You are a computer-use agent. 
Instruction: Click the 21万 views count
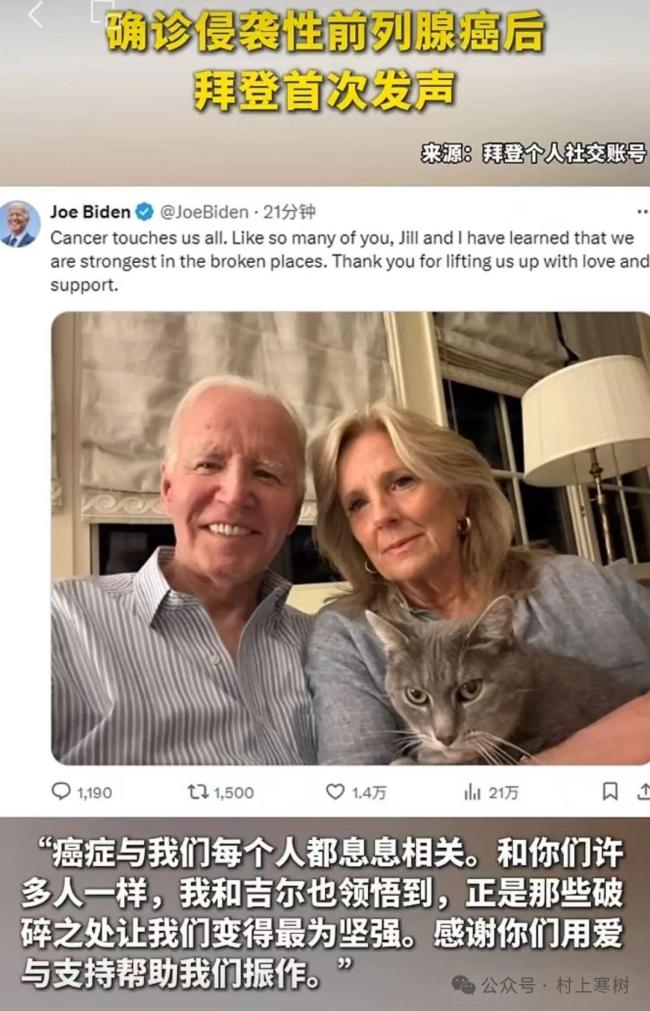(503, 792)
